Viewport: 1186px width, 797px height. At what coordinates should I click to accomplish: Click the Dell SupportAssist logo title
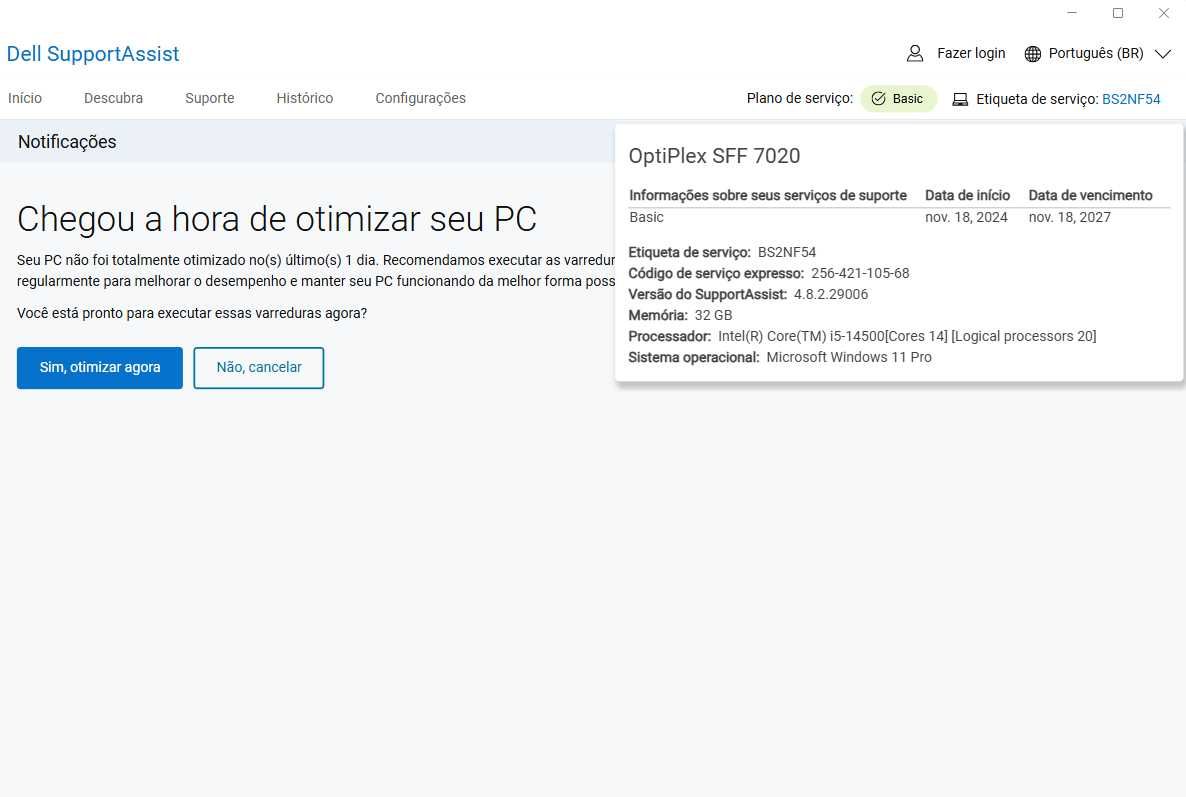93,54
